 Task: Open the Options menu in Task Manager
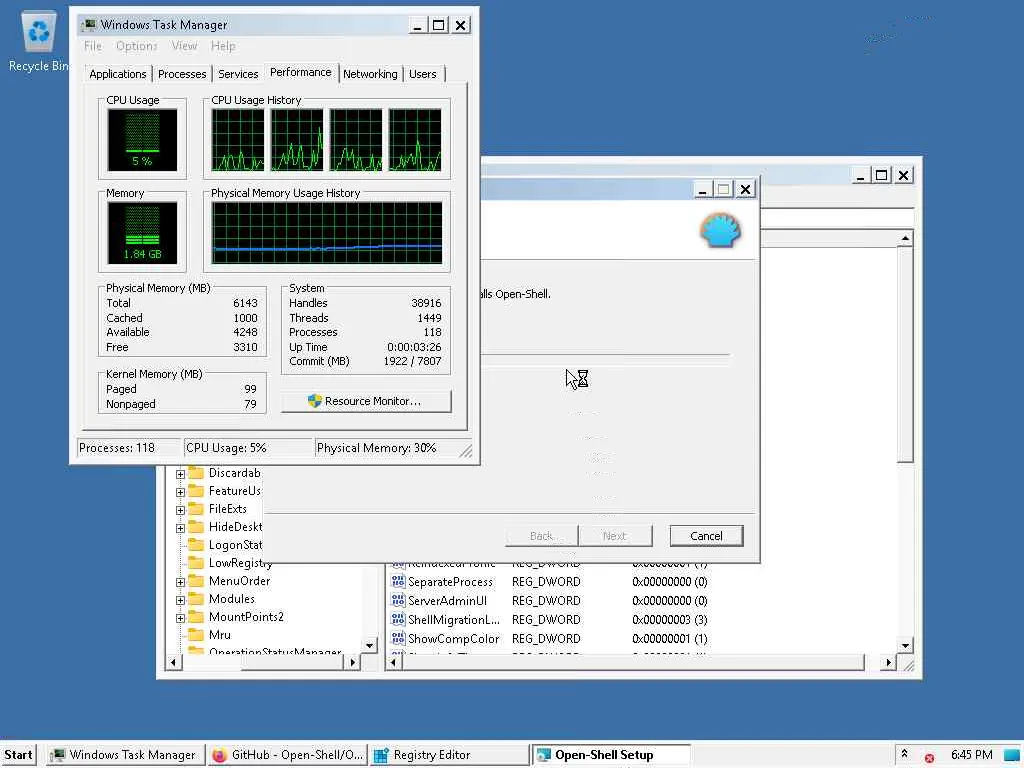136,46
